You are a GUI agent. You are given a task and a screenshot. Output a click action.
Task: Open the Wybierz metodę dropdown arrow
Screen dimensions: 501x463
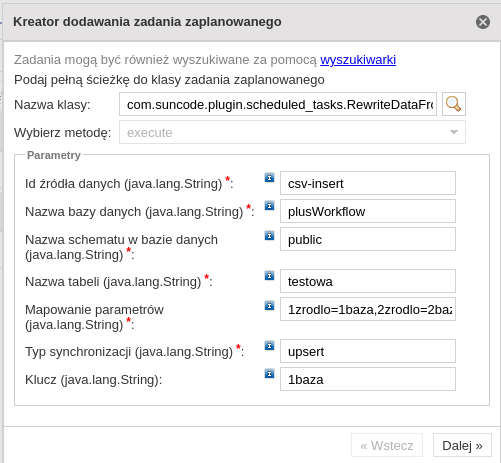coord(454,132)
